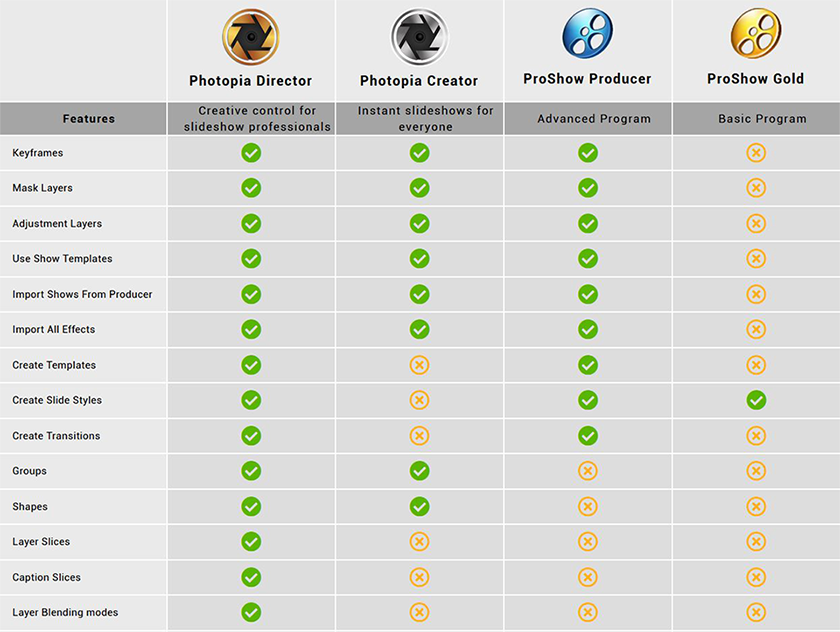
Task: Click green checkmark for Keyframes under Photopia Director
Action: (x=251, y=153)
